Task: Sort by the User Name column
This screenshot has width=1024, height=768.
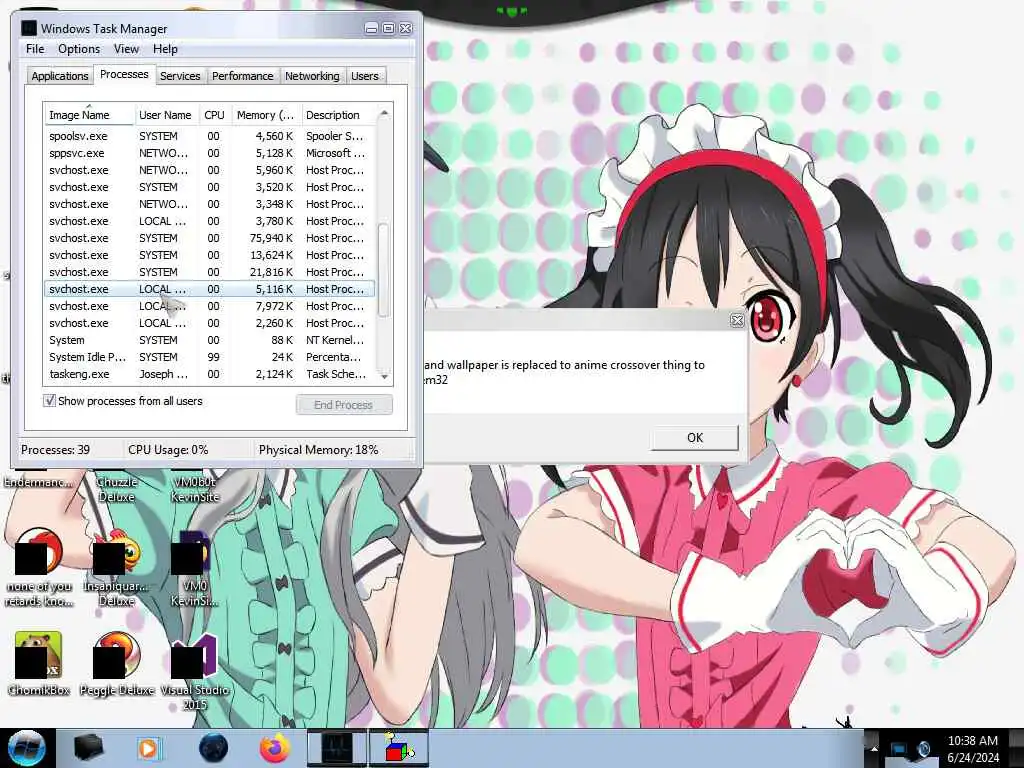Action: pyautogui.click(x=165, y=115)
